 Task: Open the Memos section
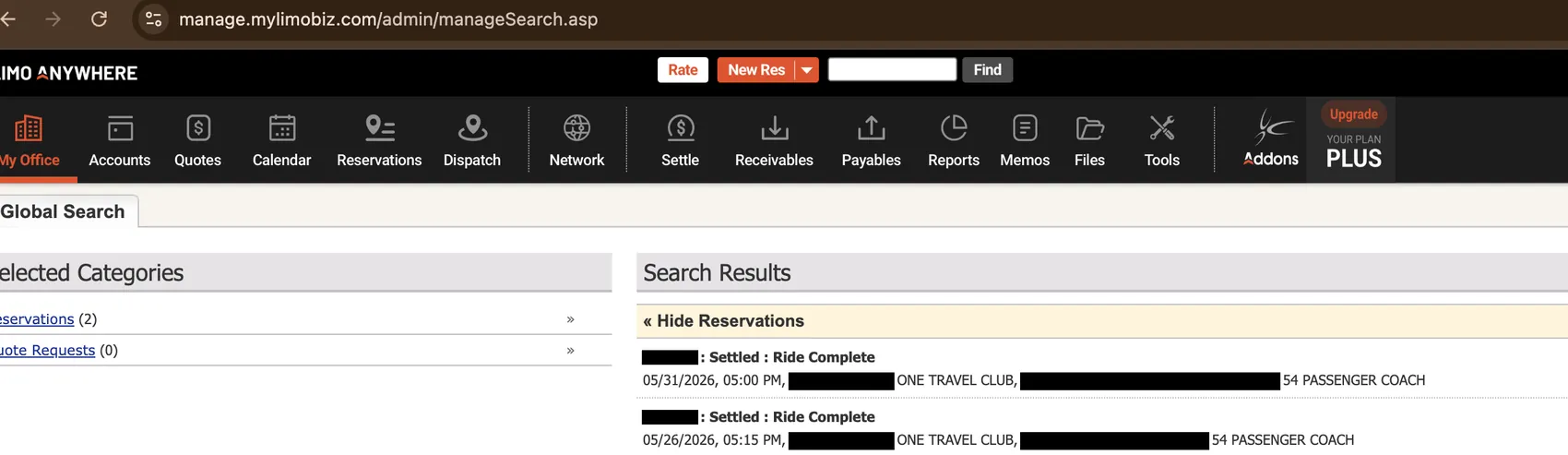(x=1025, y=140)
